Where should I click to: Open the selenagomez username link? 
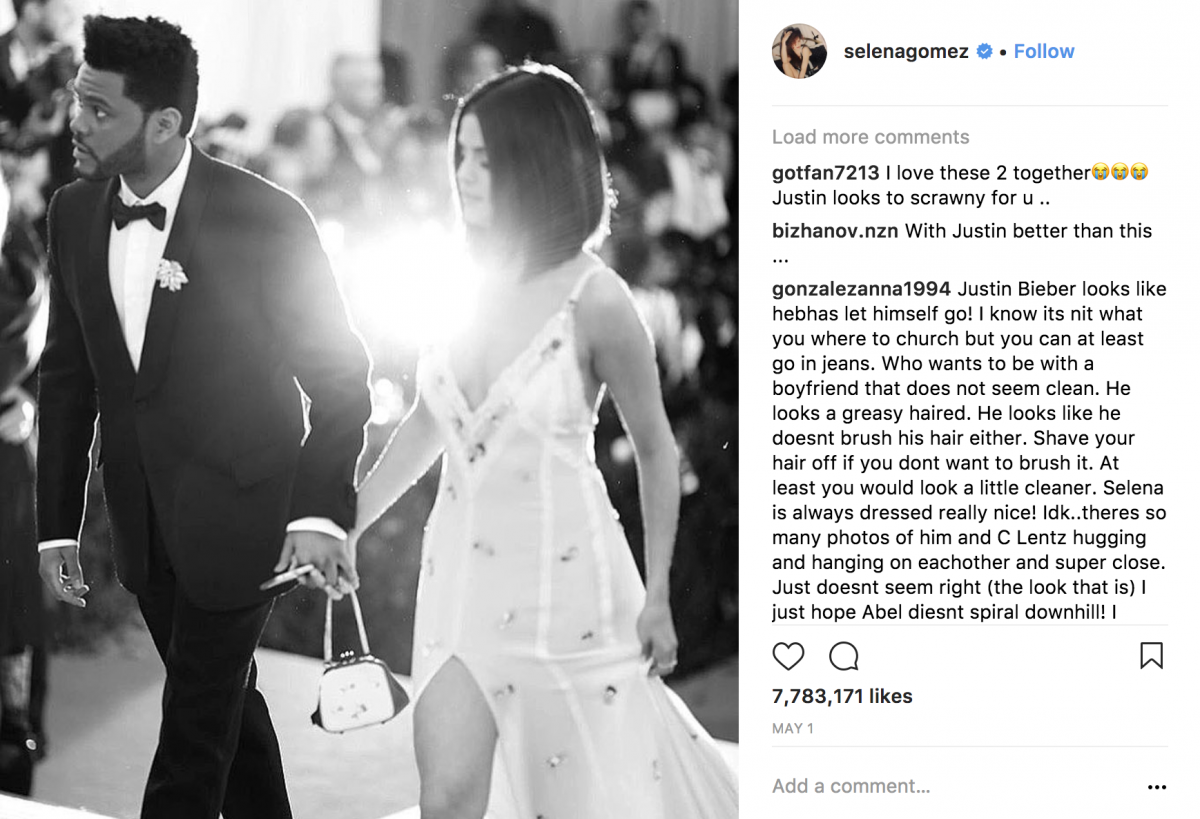[906, 51]
